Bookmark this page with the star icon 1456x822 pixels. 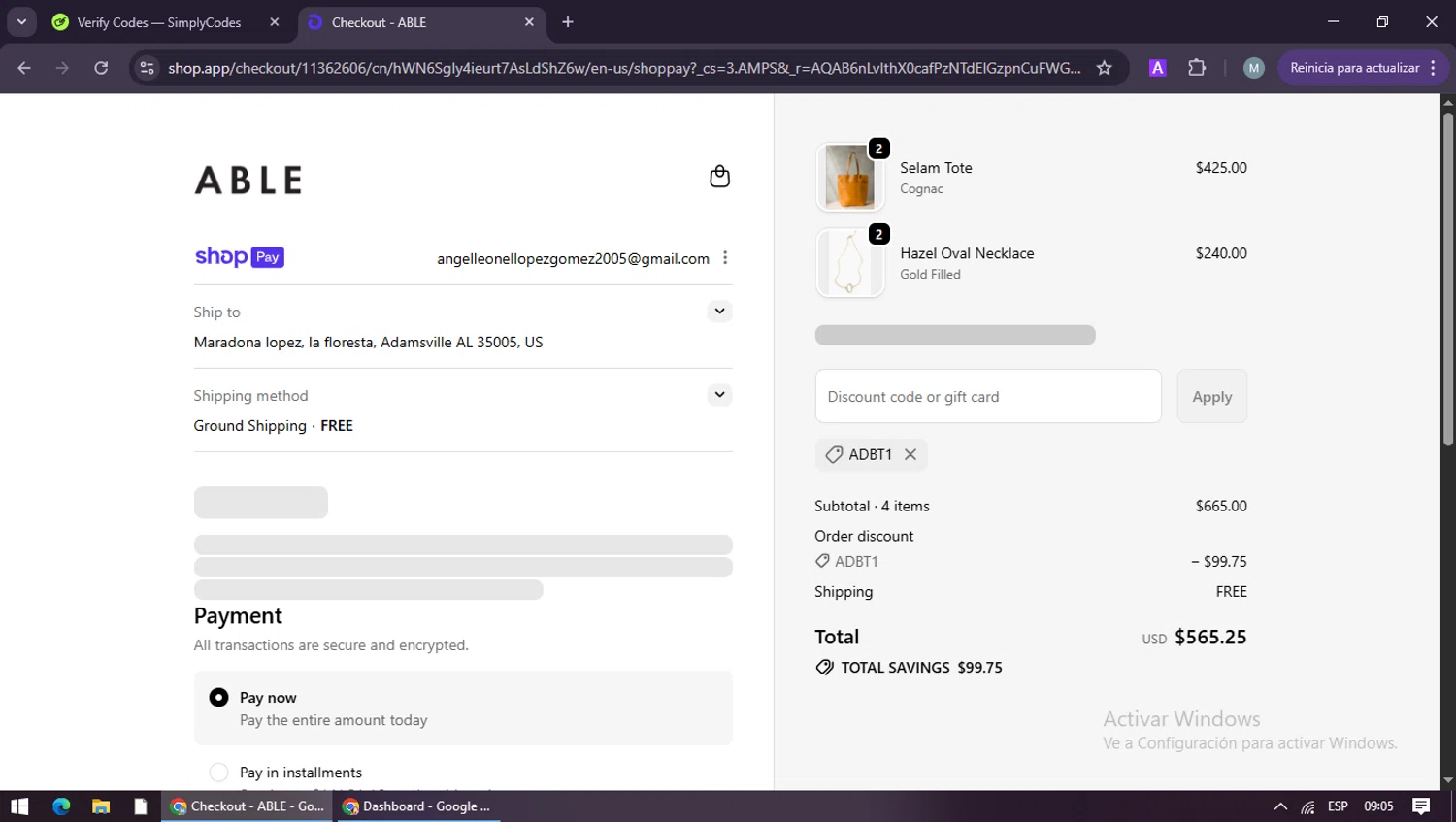click(x=1104, y=68)
